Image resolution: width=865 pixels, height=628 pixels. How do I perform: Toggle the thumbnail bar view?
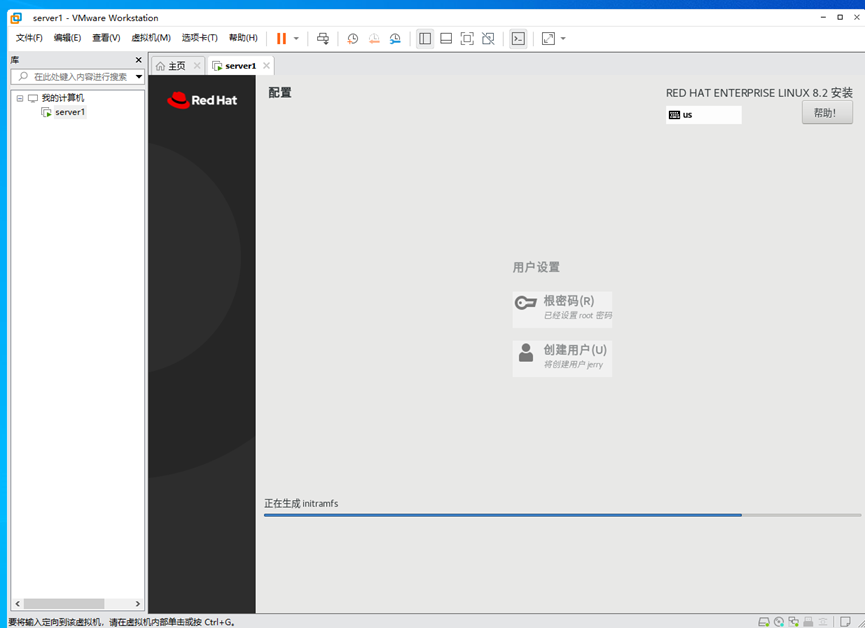pyautogui.click(x=446, y=39)
